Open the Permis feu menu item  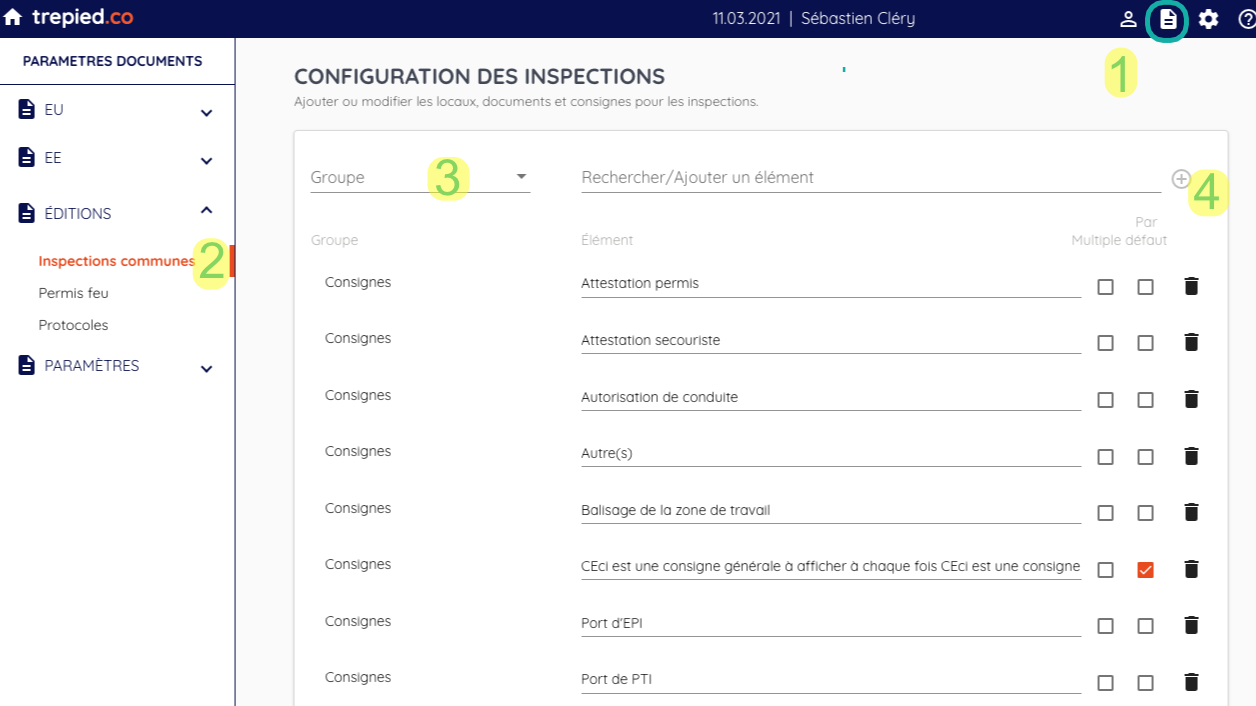pyautogui.click(x=73, y=293)
